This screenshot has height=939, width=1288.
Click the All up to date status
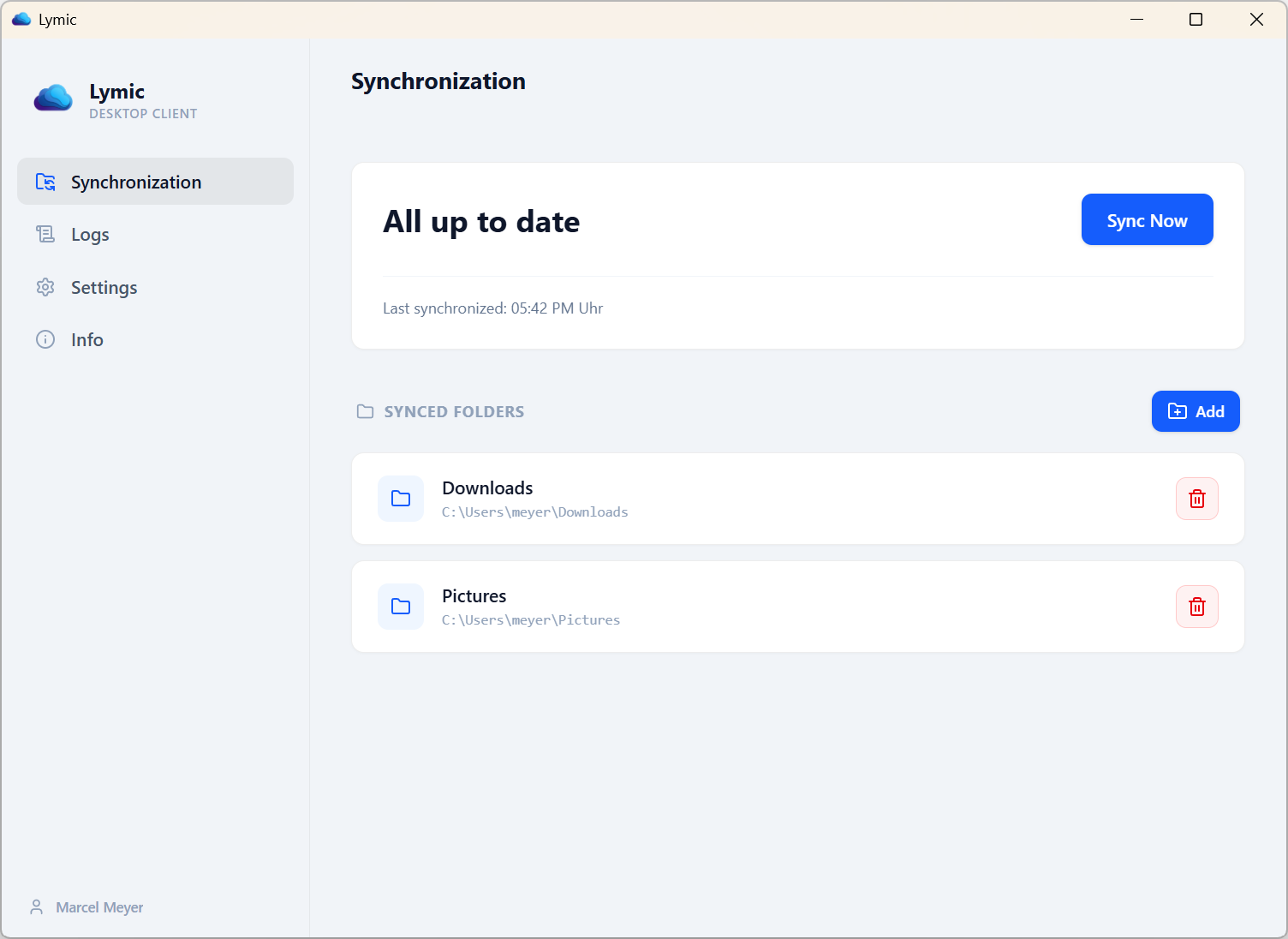pyautogui.click(x=481, y=221)
